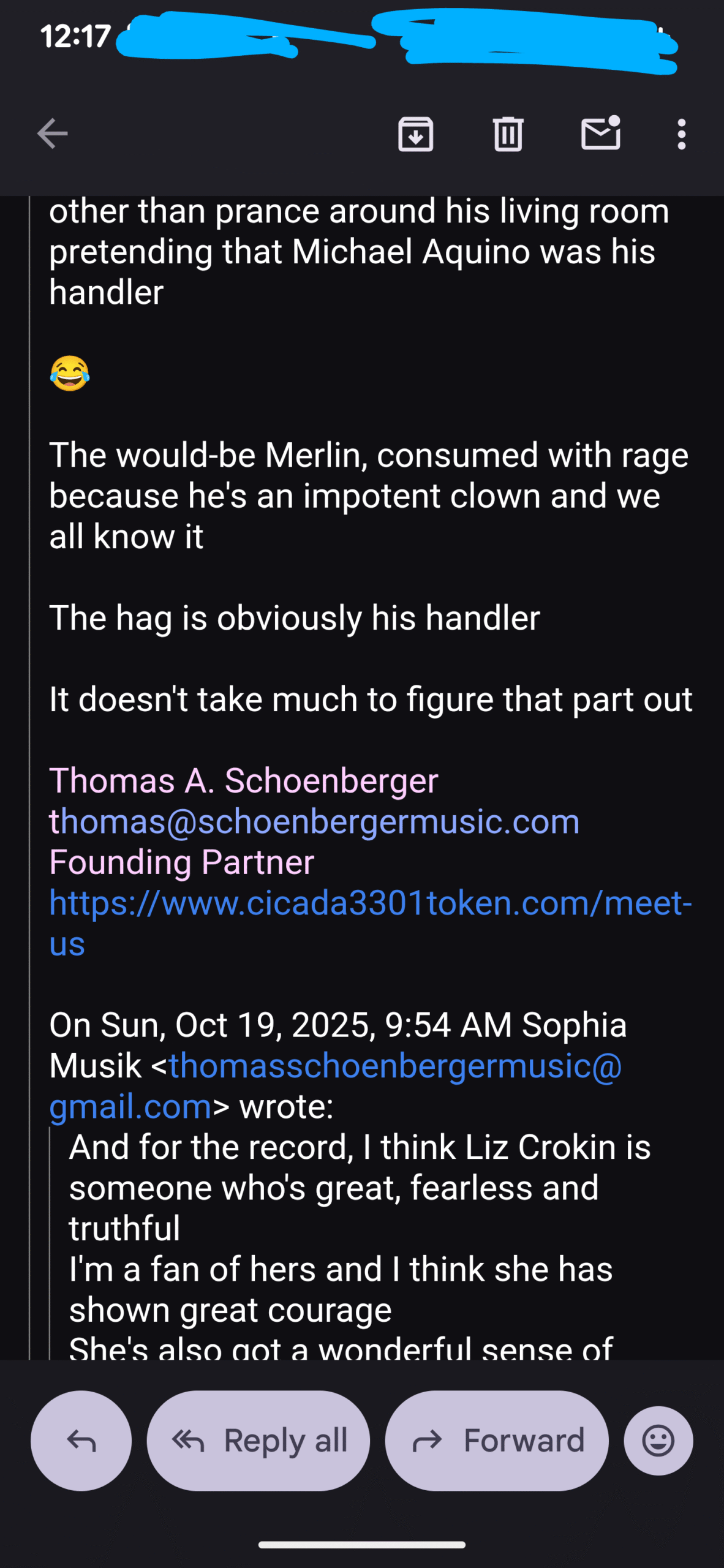Open the three-dot overflow menu
The height and width of the screenshot is (1568, 724).
(x=681, y=134)
